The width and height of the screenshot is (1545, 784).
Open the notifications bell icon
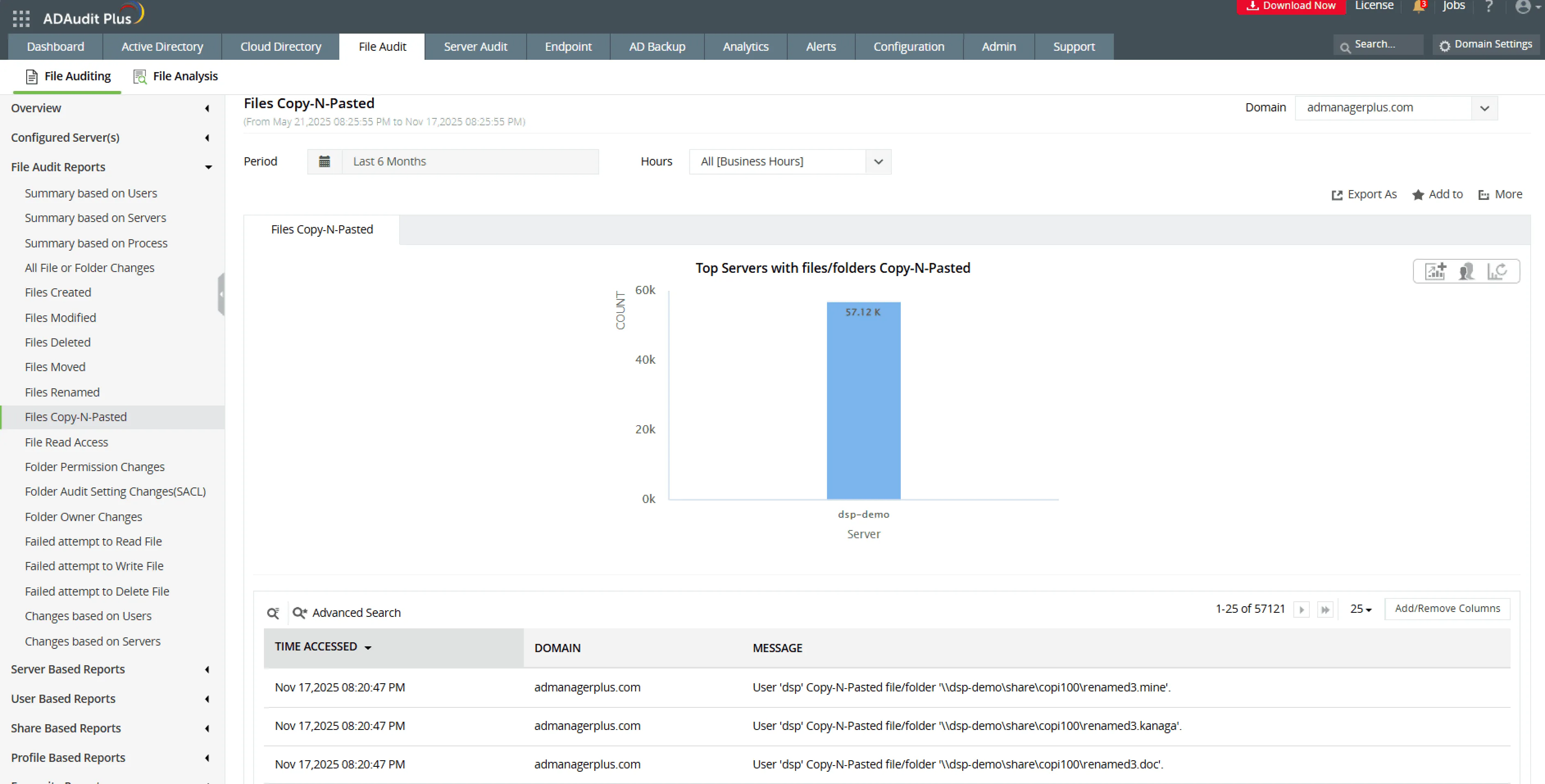tap(1418, 7)
